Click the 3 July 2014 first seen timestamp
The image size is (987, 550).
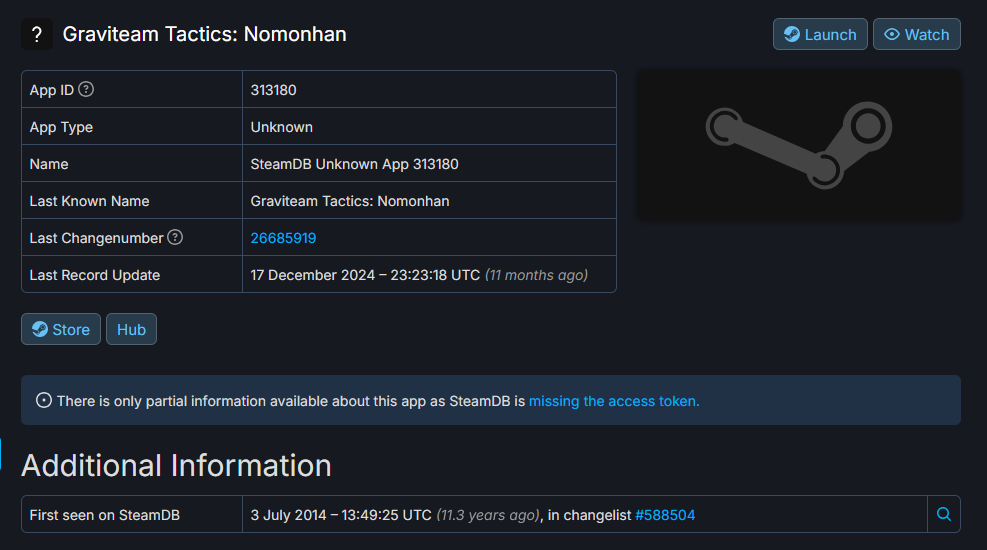341,515
